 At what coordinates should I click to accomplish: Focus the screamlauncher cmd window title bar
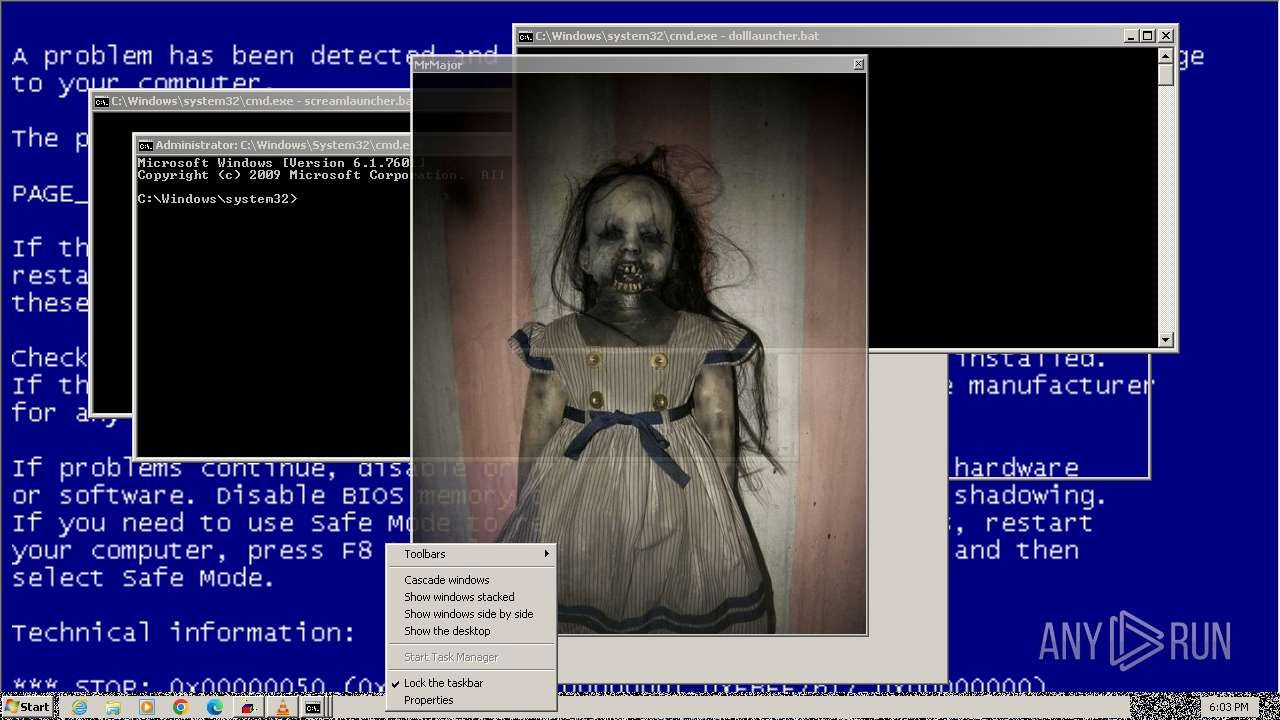pyautogui.click(x=252, y=101)
